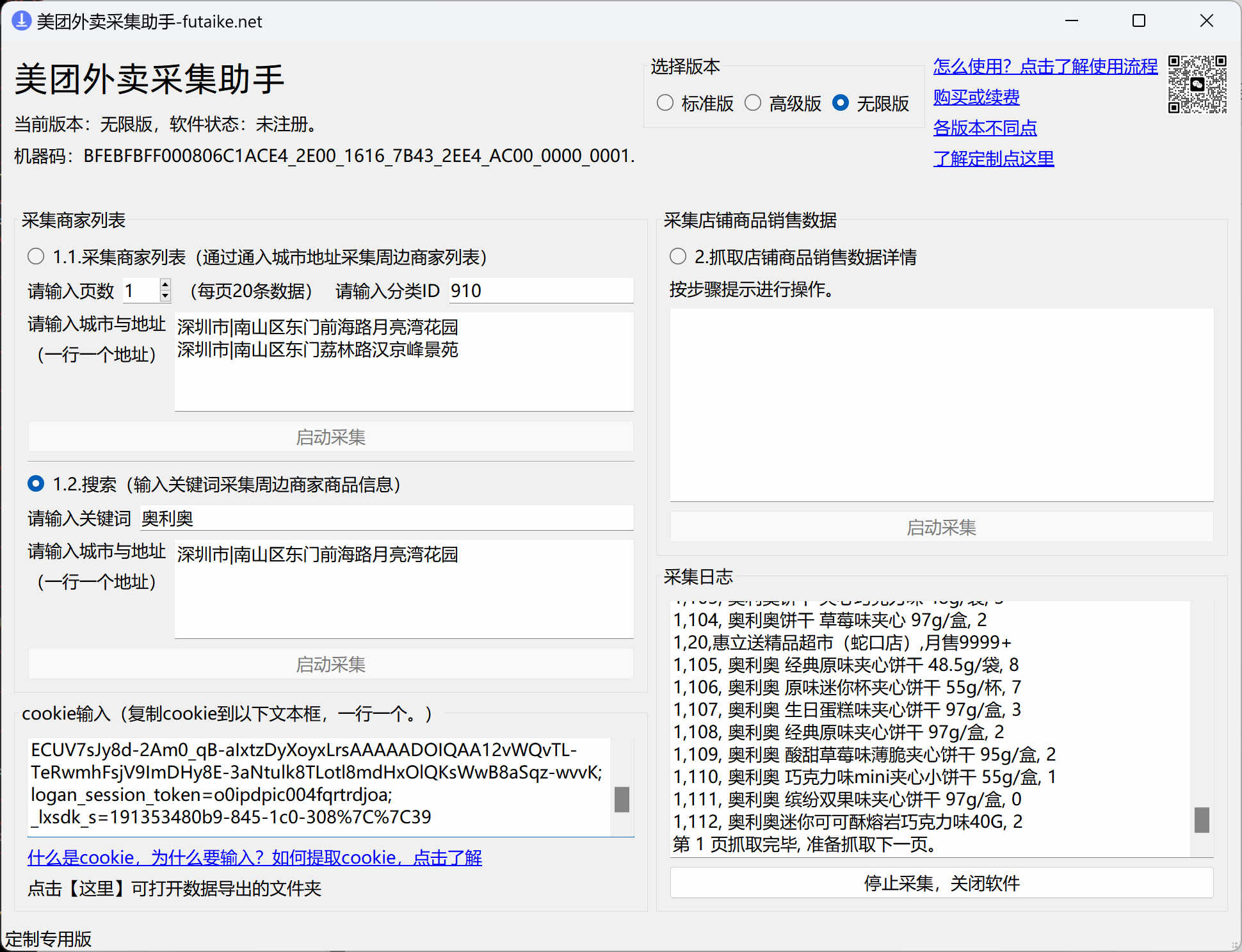Viewport: 1242px width, 952px height.
Task: Click log line 1,109 酸甜草莓味薄脆夹心饼干
Action: (x=864, y=755)
